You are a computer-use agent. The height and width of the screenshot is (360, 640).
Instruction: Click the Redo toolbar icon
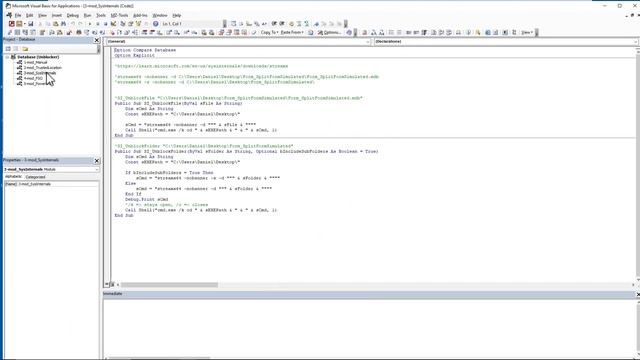80,24
